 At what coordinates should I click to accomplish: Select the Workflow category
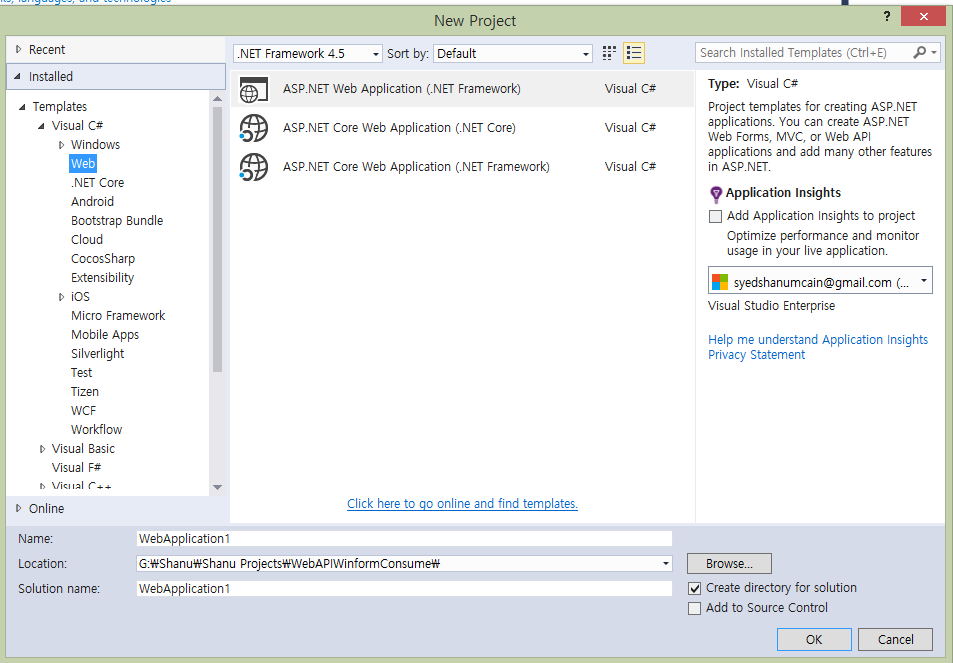coord(96,430)
